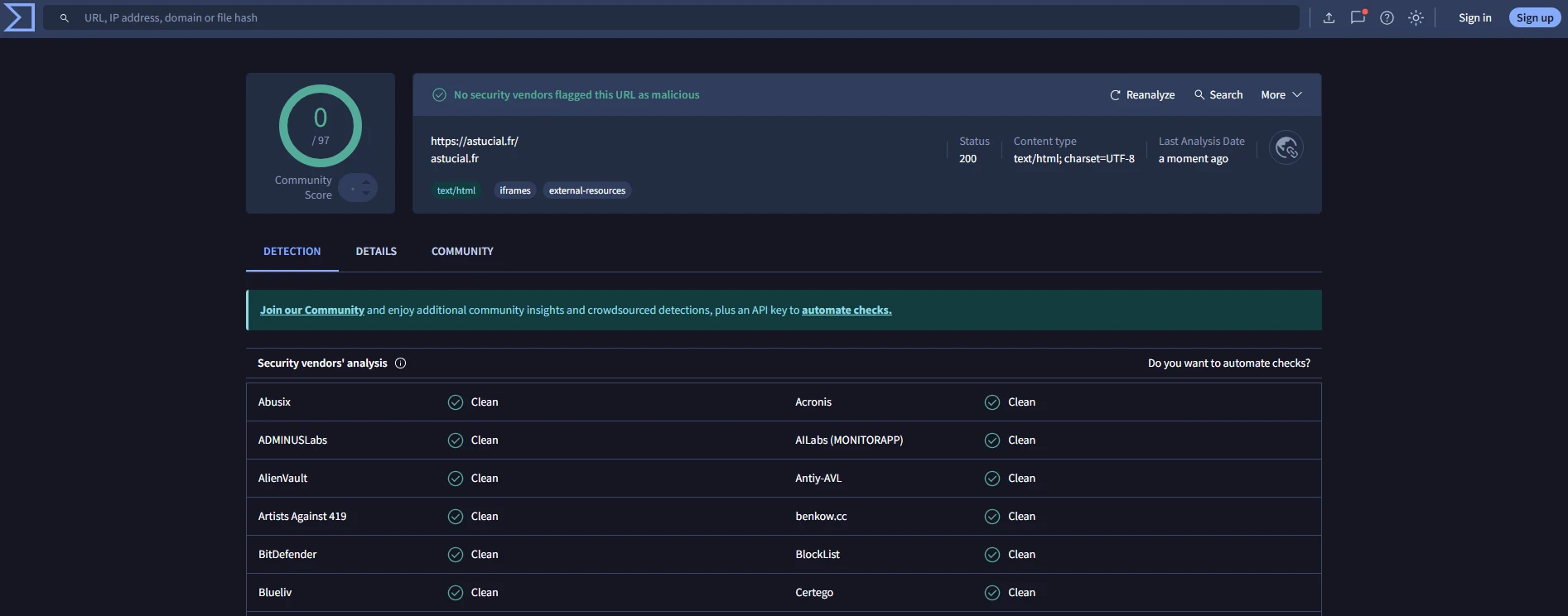Image resolution: width=1568 pixels, height=616 pixels.
Task: Click the Artists Against 419 vendor name
Action: coord(302,517)
